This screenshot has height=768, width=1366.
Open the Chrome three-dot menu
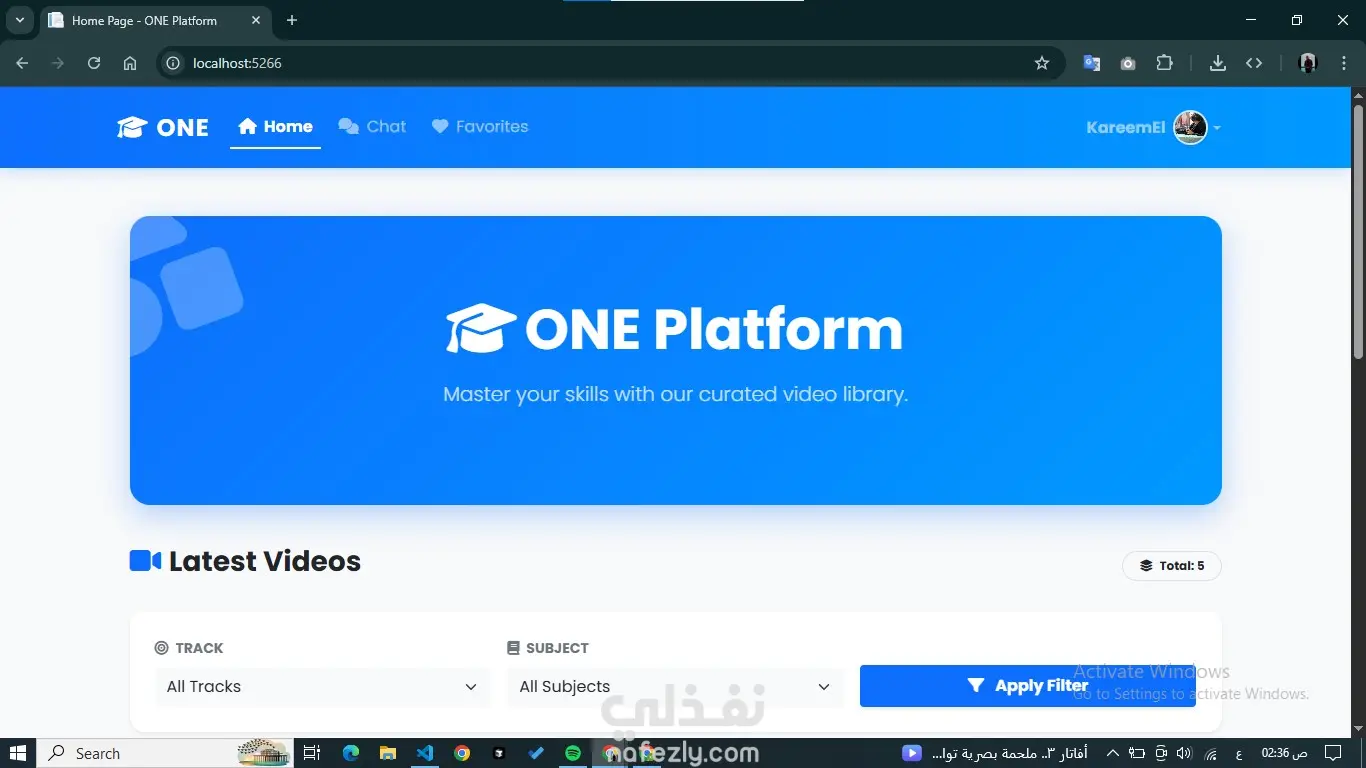click(1342, 63)
